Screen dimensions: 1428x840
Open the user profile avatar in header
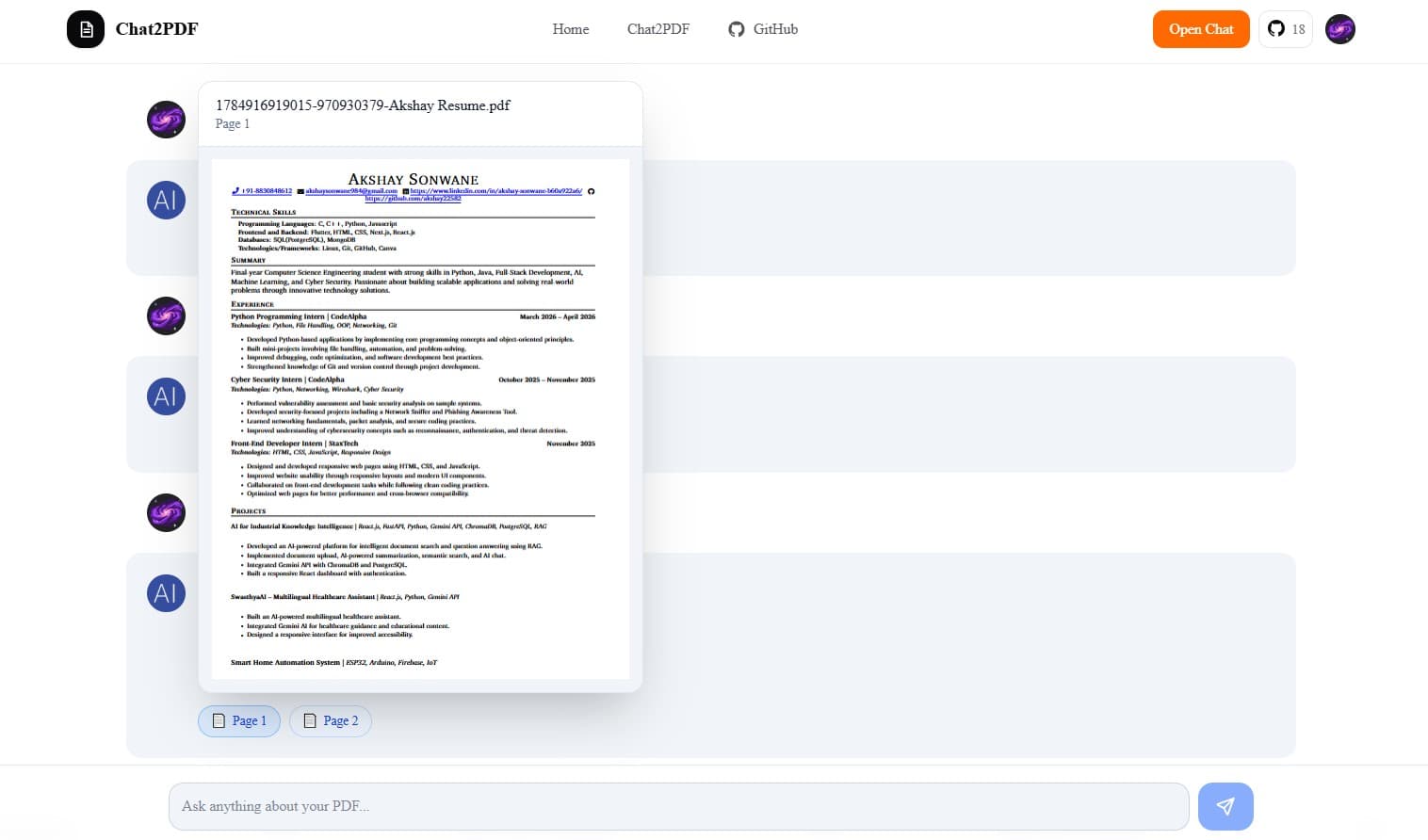1340,29
